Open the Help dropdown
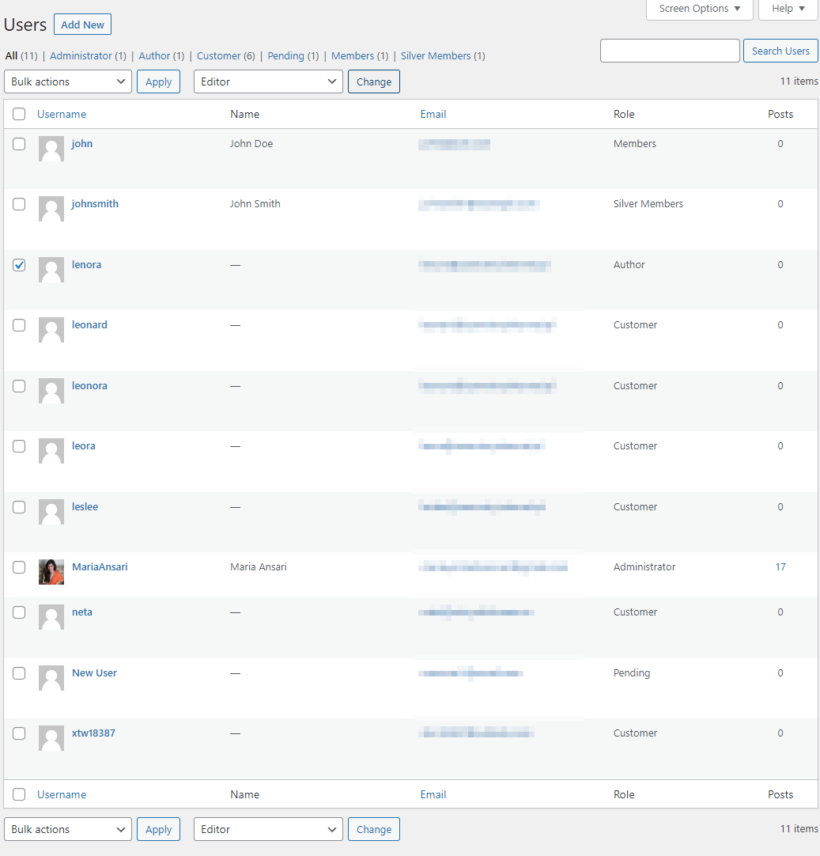 [787, 8]
